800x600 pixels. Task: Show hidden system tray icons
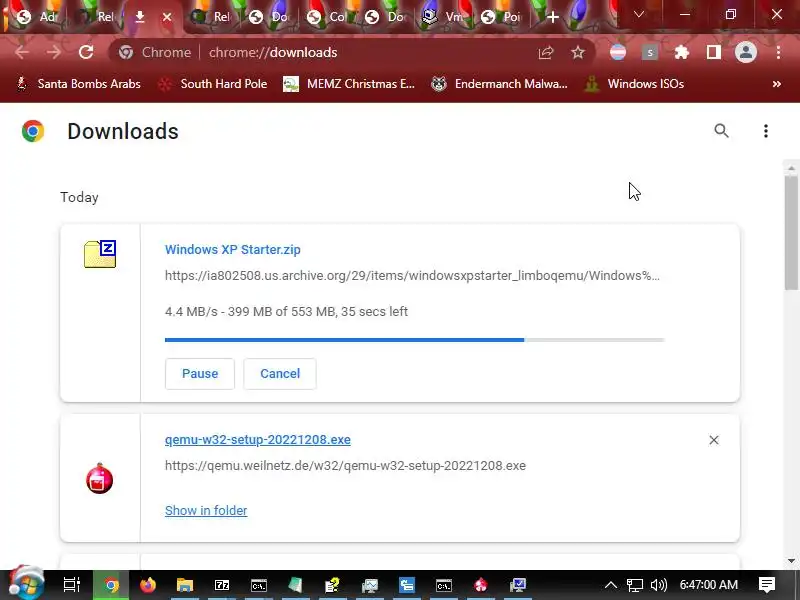pos(611,585)
